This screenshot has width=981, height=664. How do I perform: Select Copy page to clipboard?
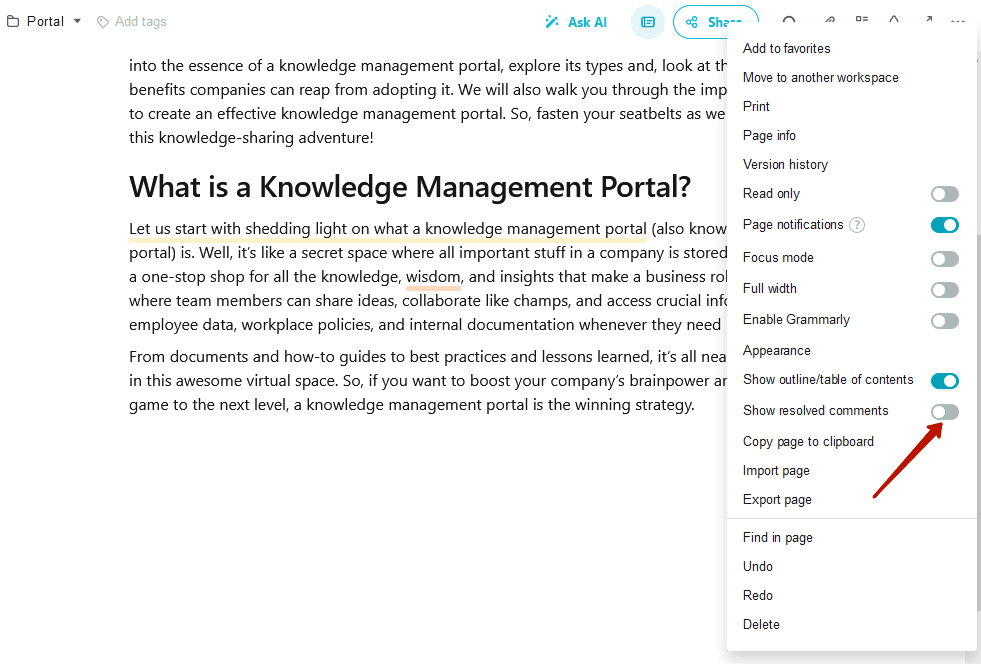click(808, 441)
